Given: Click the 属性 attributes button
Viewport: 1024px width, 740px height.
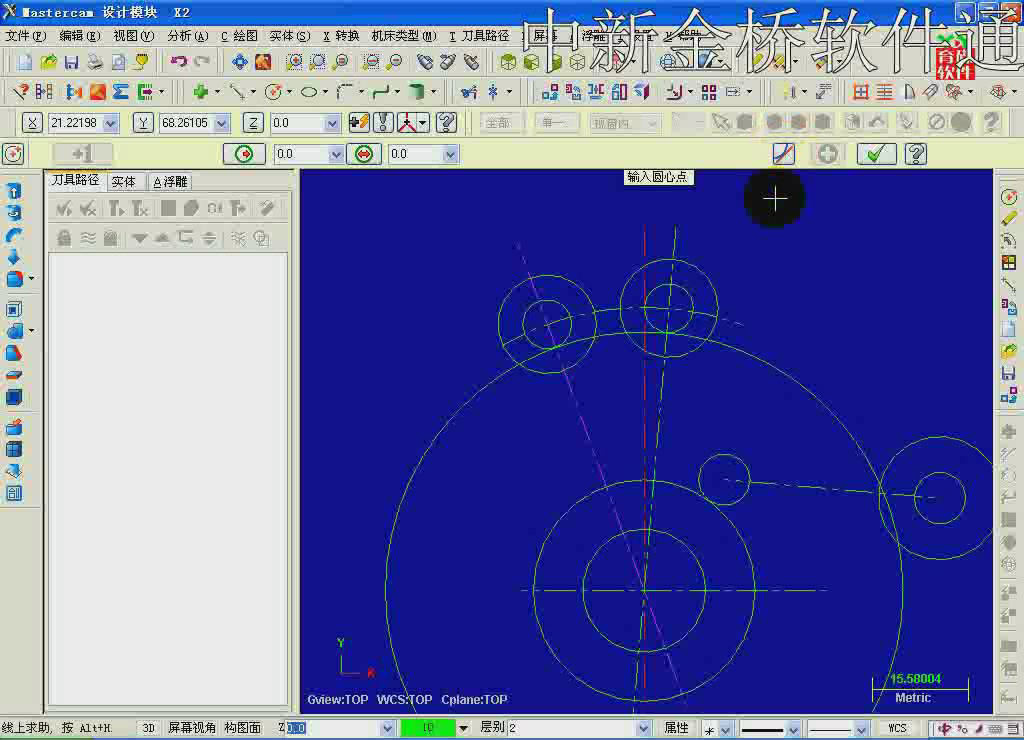Looking at the screenshot, I should pyautogui.click(x=676, y=728).
